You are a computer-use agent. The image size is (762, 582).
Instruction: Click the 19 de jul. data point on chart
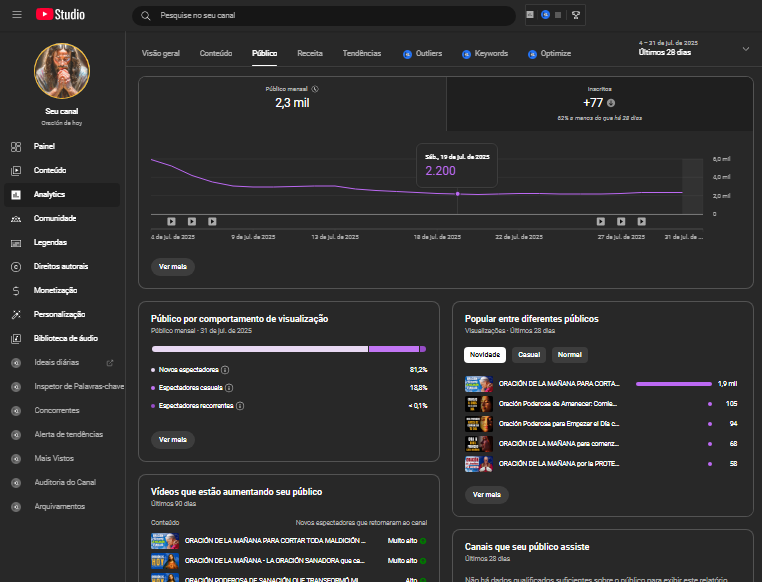(457, 194)
